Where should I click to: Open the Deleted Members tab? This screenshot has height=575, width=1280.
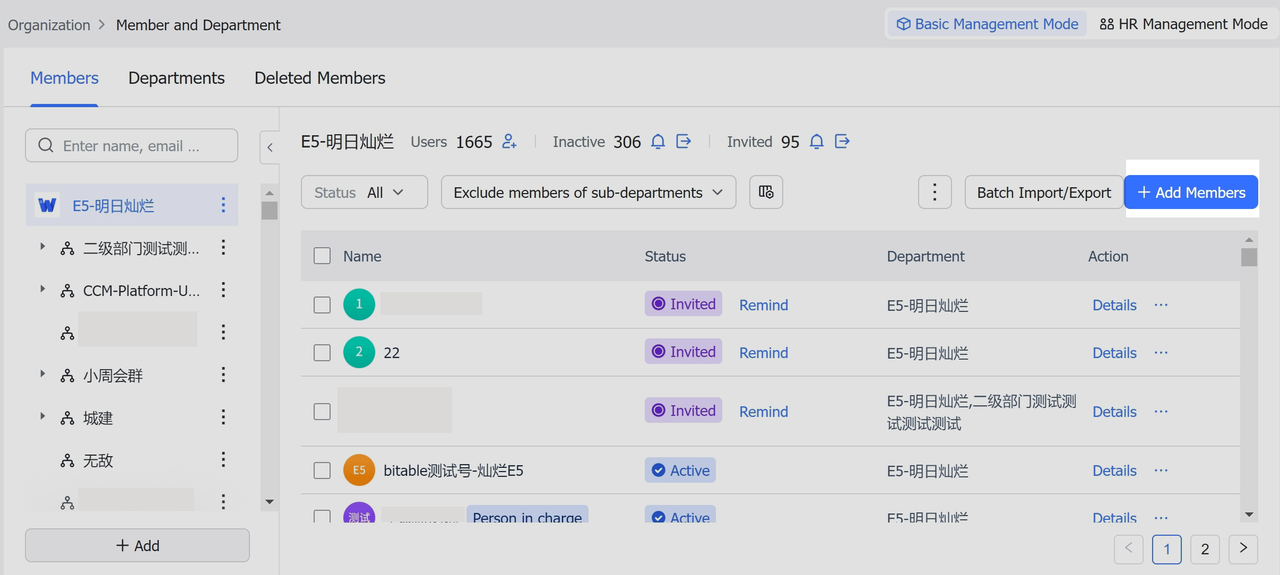coord(320,78)
